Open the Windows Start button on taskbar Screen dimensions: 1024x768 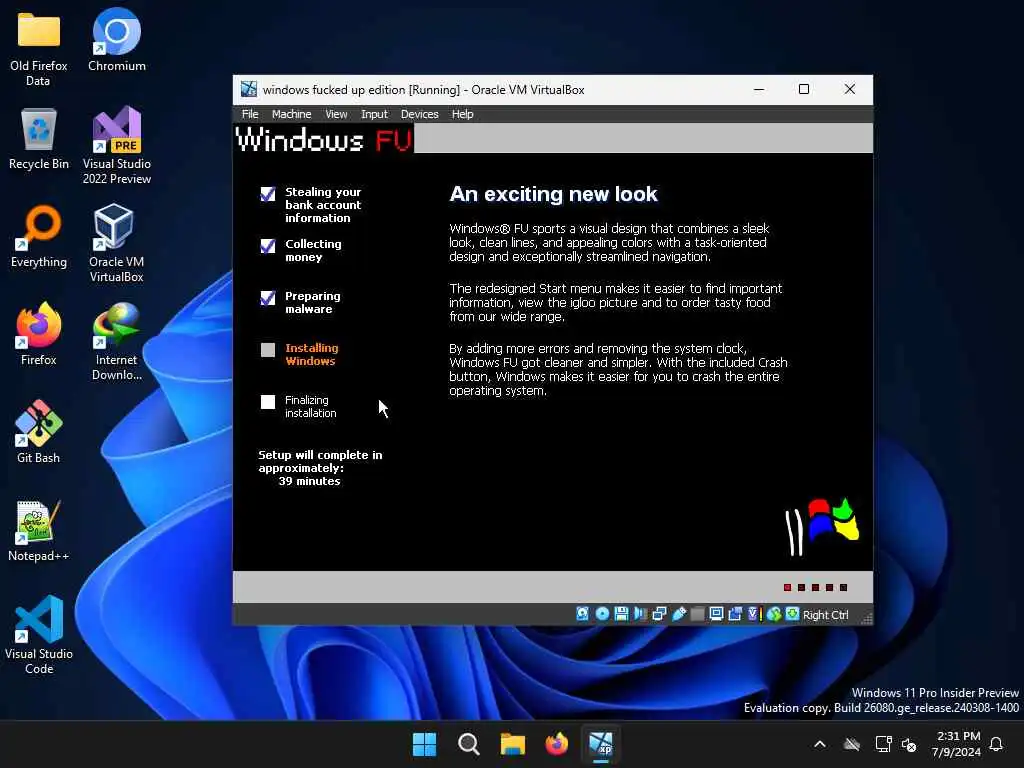[x=424, y=744]
